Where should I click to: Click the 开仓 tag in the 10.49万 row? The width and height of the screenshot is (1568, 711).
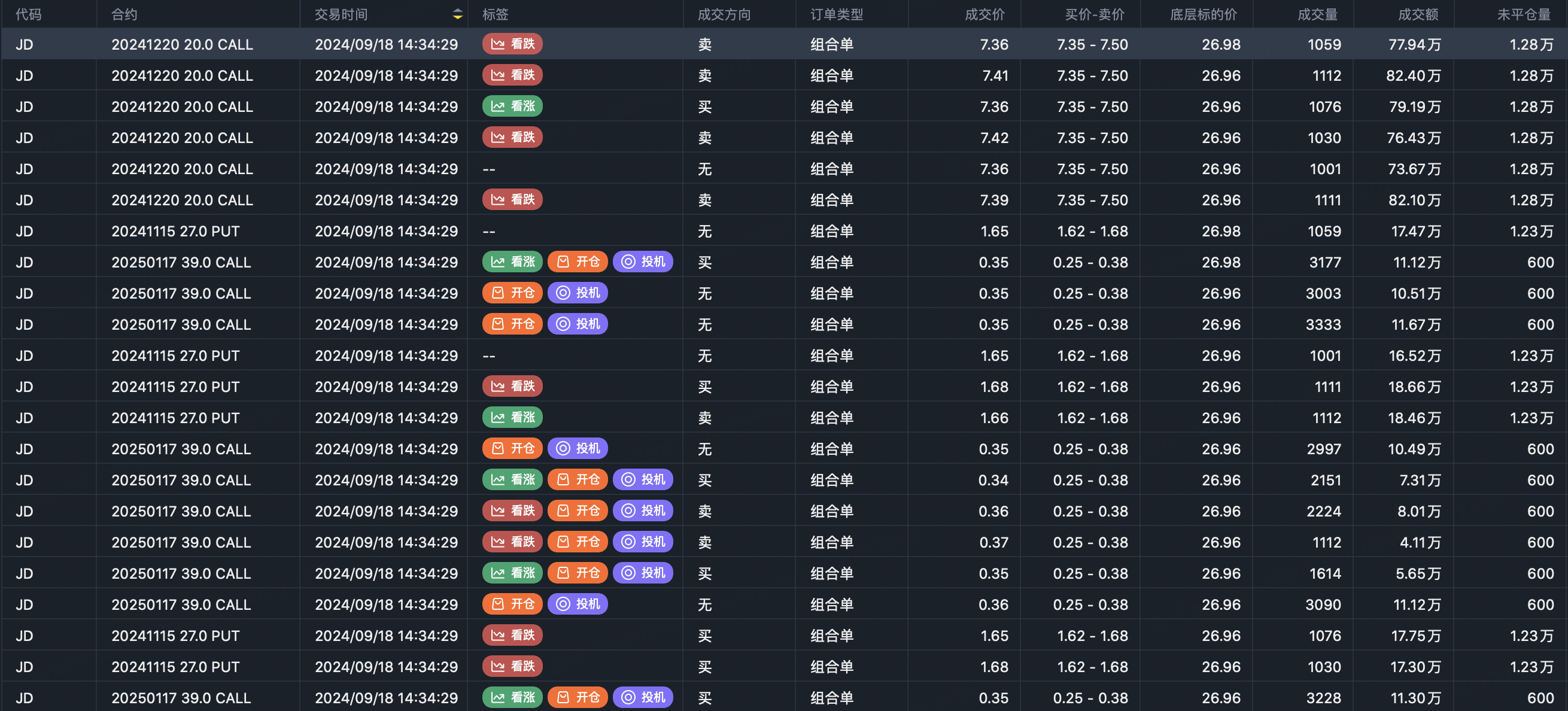[x=512, y=448]
